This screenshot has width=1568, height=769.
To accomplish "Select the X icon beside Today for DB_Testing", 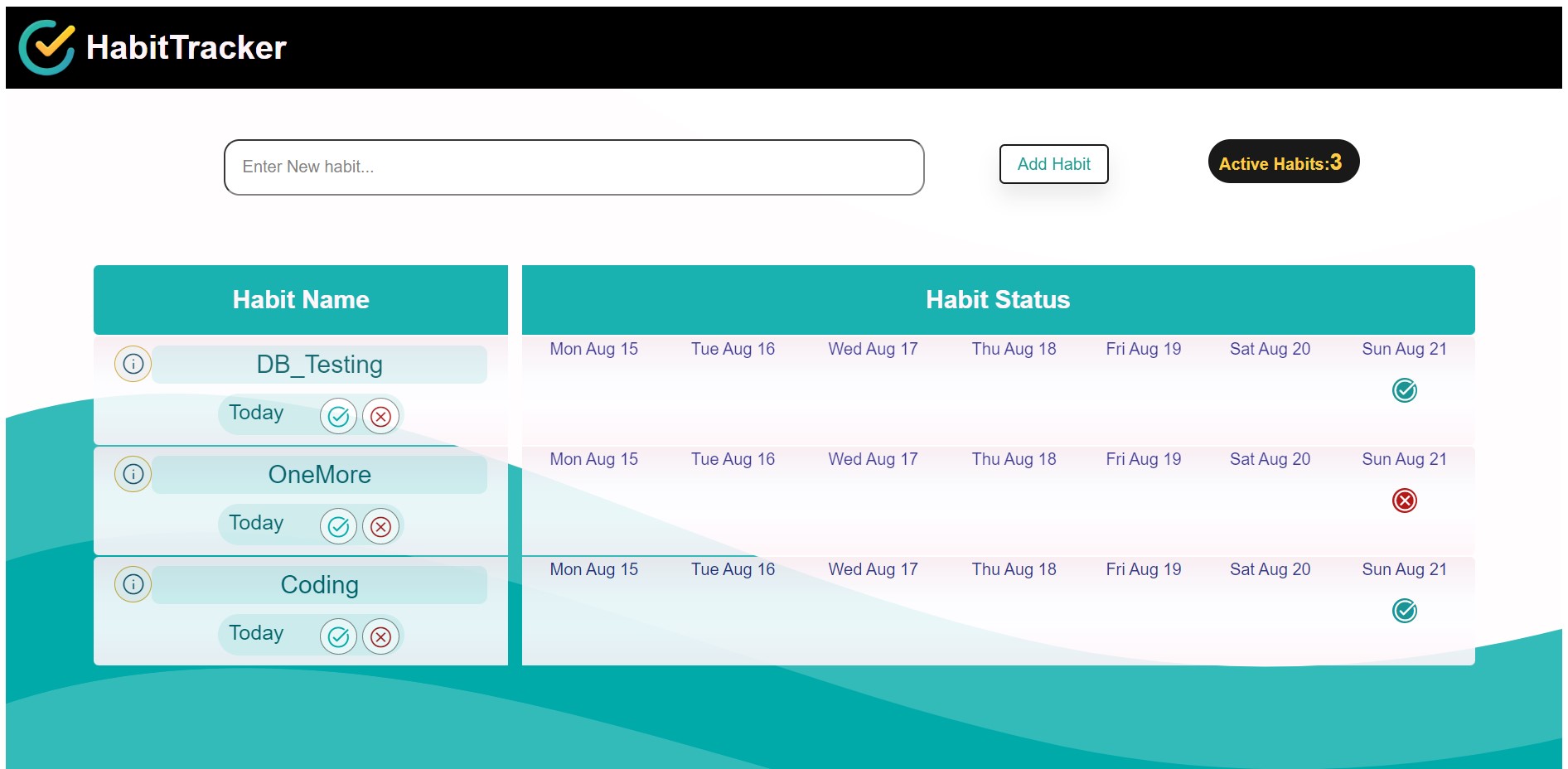I will tap(380, 416).
